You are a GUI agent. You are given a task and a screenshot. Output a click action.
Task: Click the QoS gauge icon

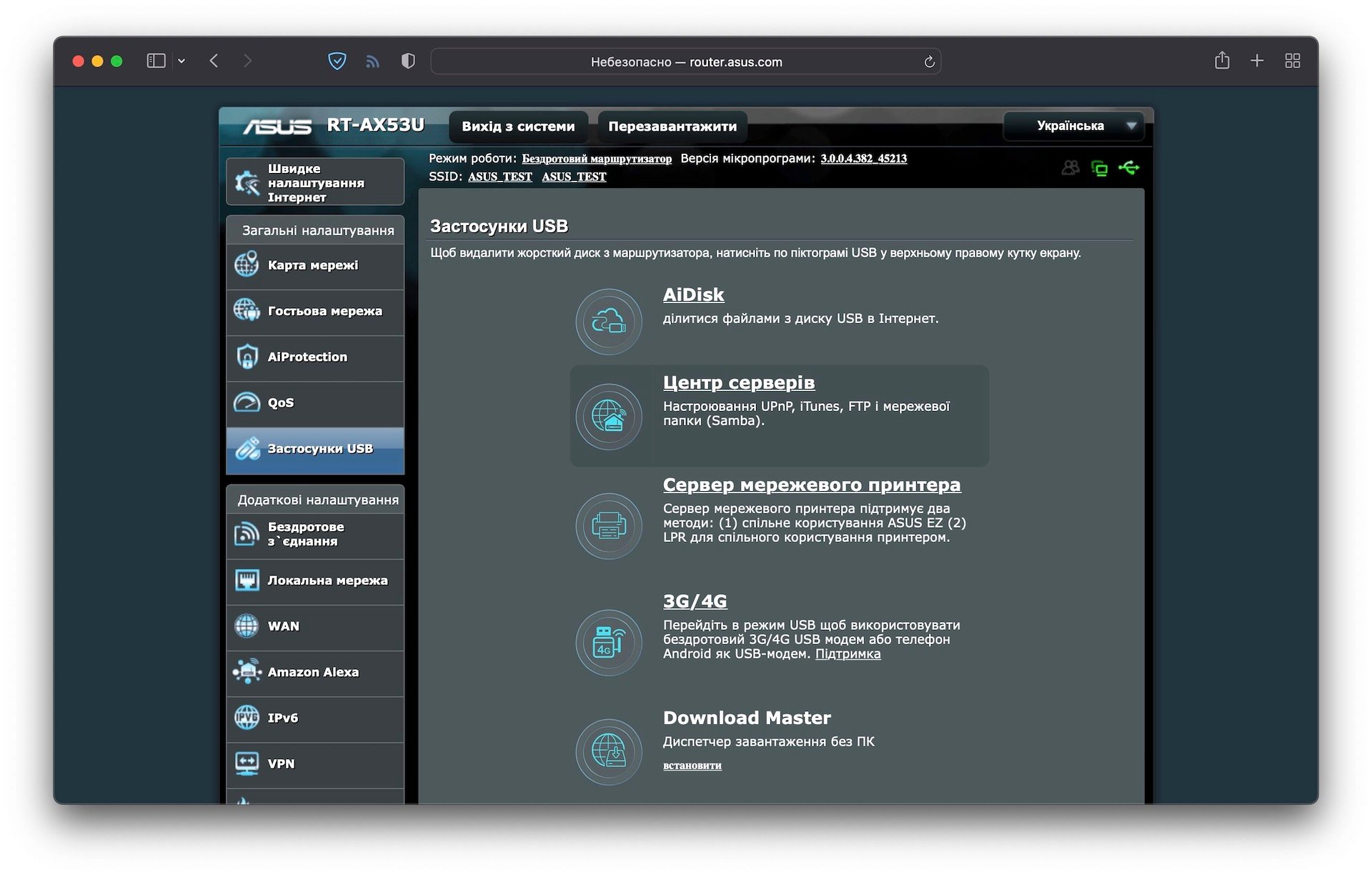247,402
